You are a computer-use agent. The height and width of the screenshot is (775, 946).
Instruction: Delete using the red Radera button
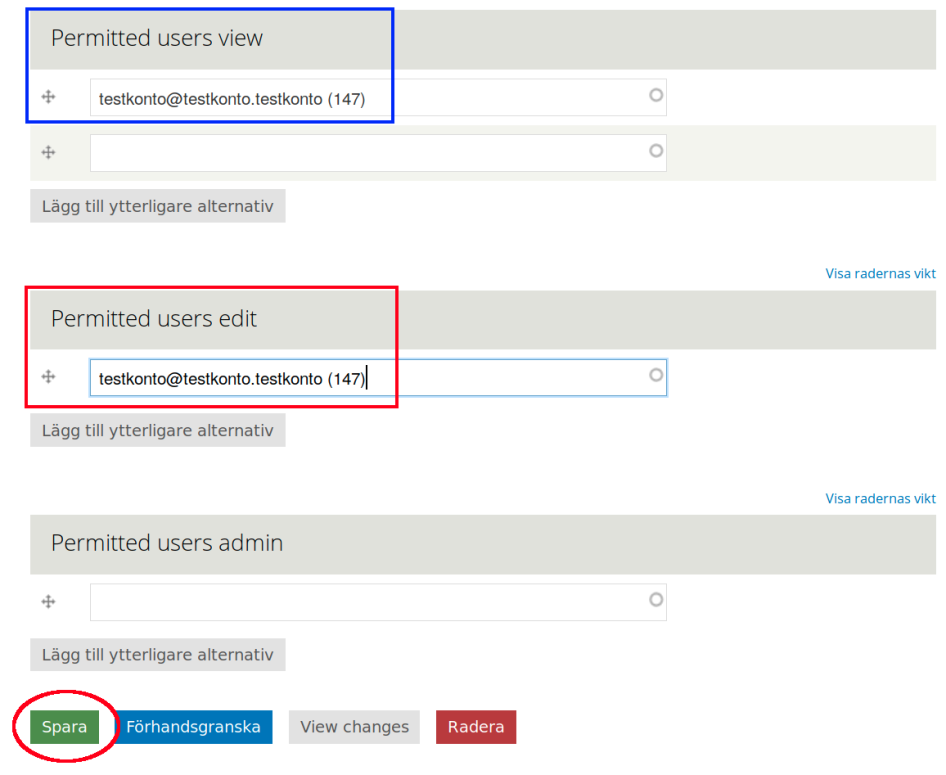tap(476, 727)
